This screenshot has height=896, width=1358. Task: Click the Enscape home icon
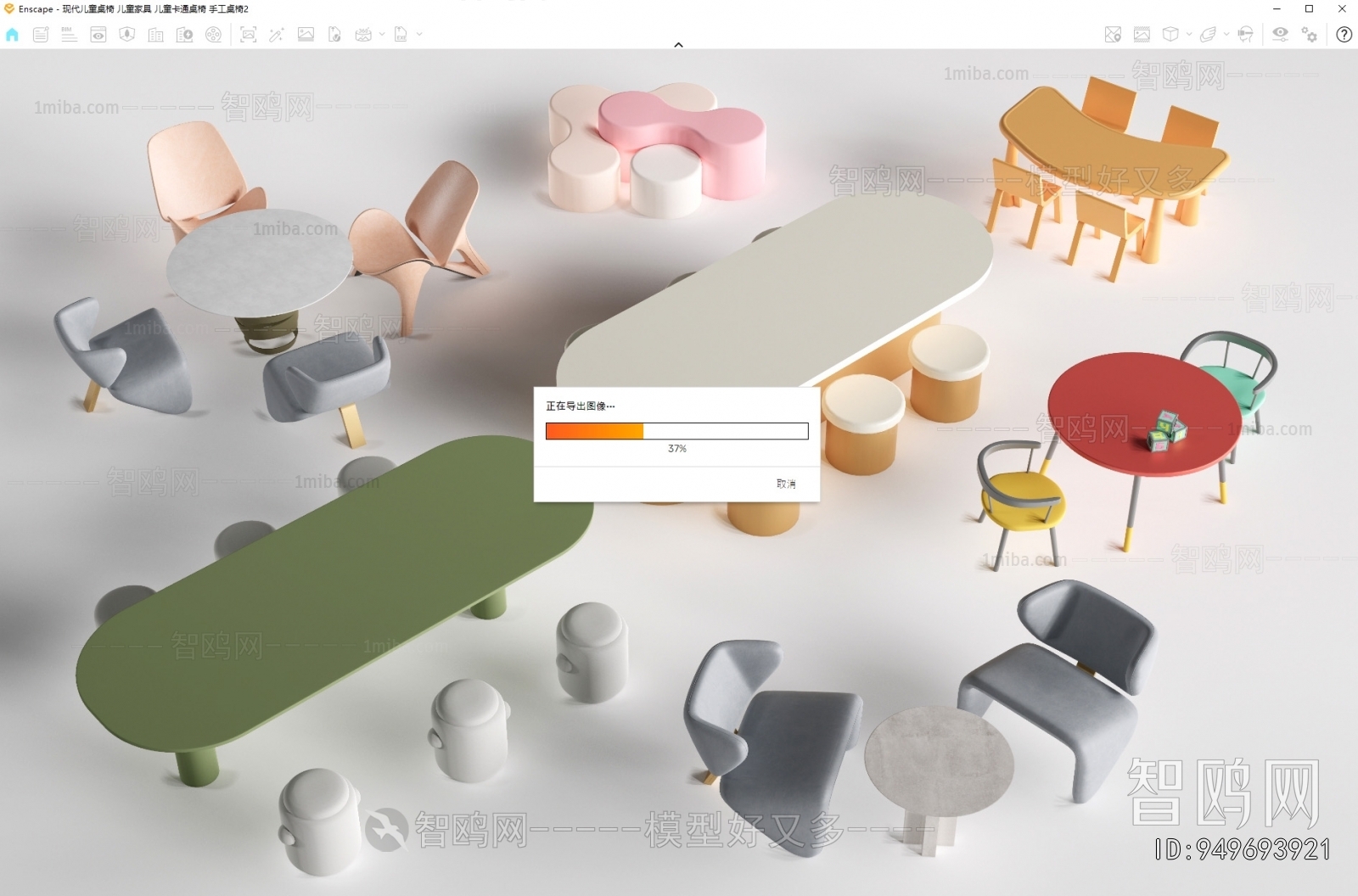(13, 35)
